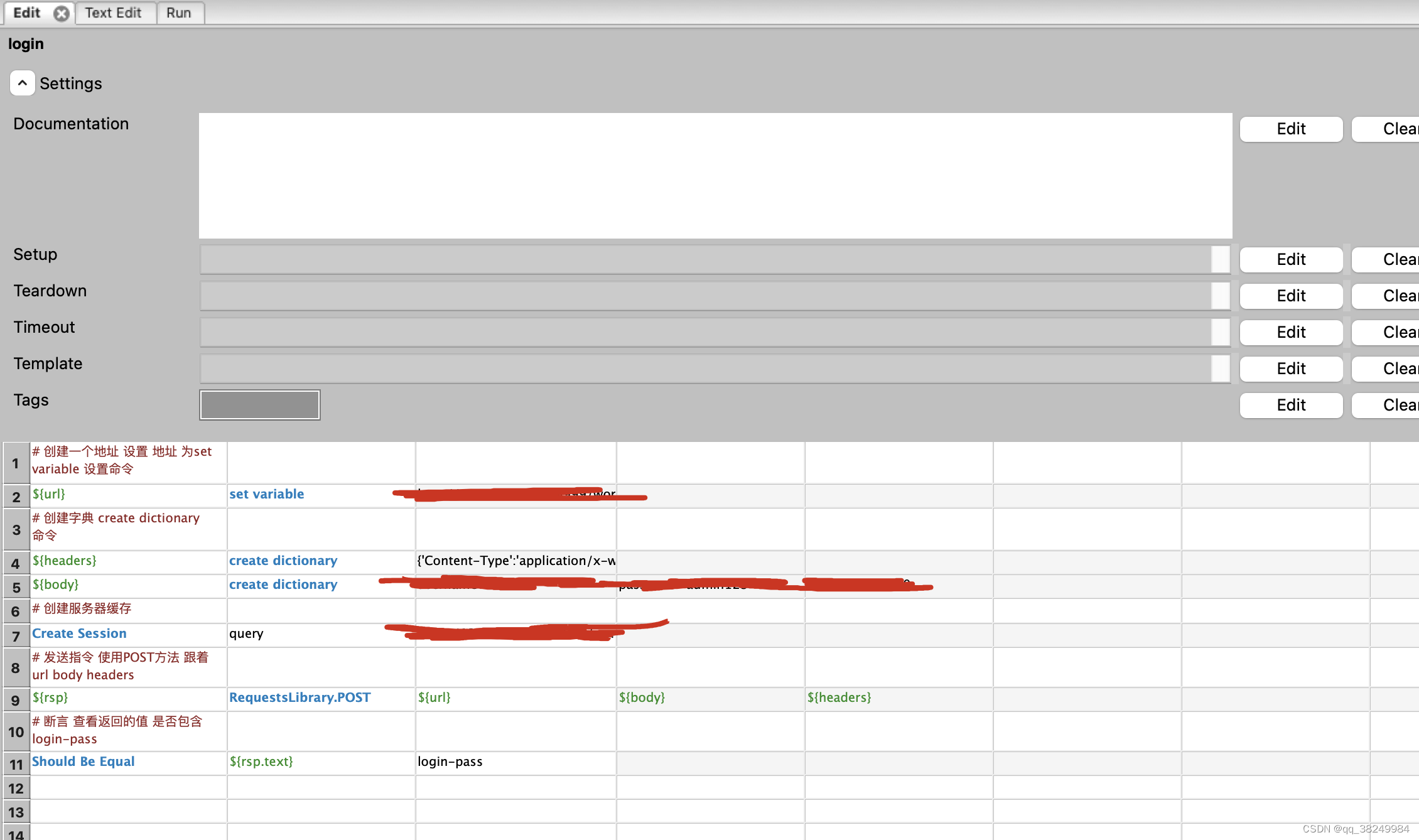1419x840 pixels.
Task: Select the Setup input field
Action: click(704, 259)
